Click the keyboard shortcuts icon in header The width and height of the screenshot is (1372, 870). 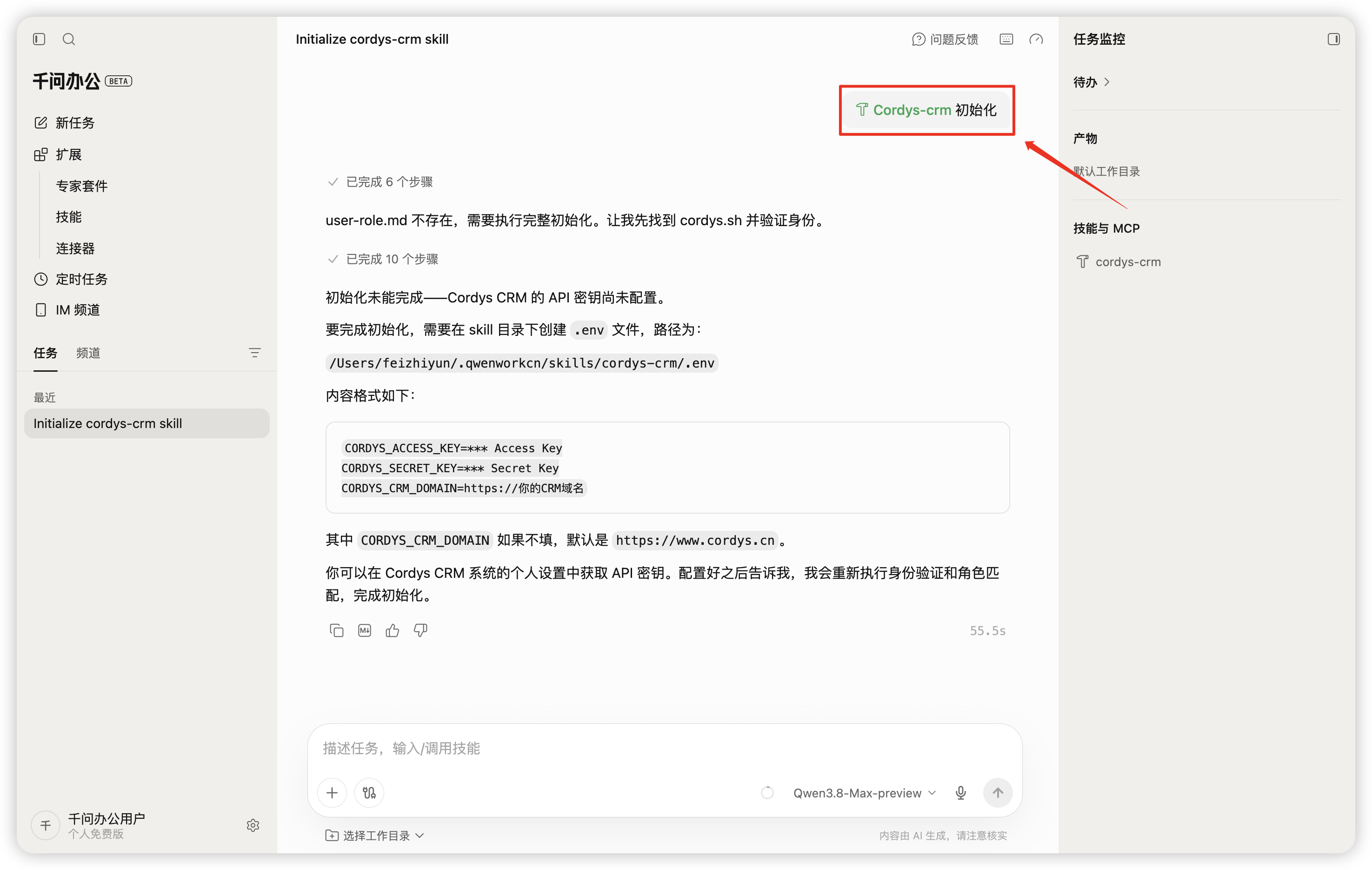pyautogui.click(x=1006, y=39)
